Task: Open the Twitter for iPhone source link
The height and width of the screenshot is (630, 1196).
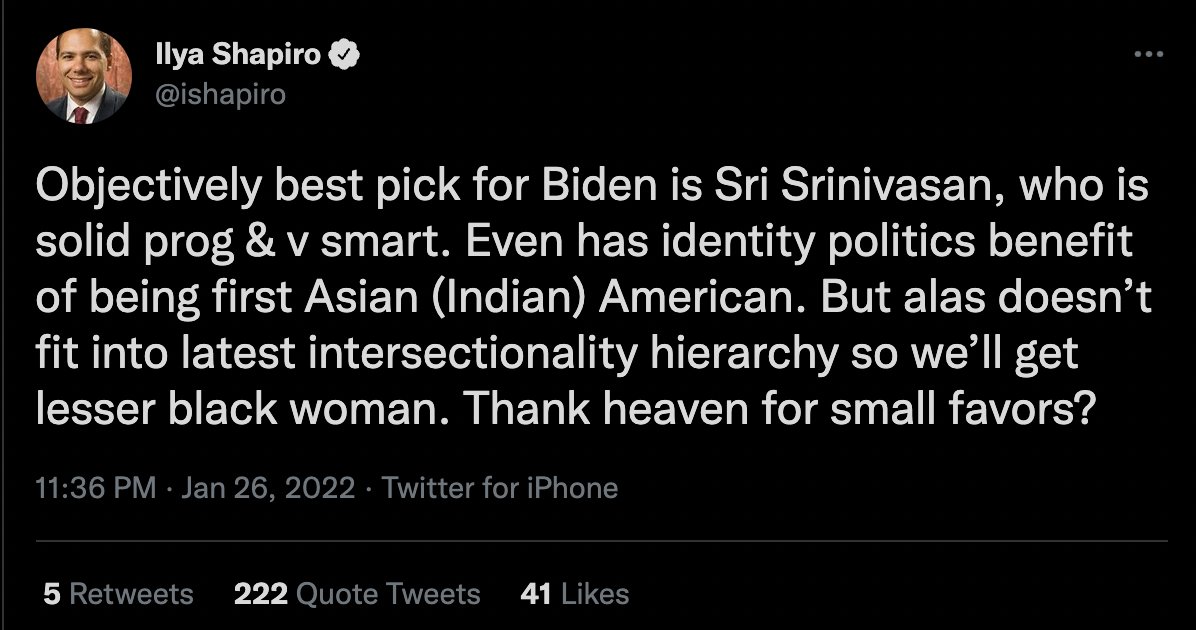Action: 500,488
